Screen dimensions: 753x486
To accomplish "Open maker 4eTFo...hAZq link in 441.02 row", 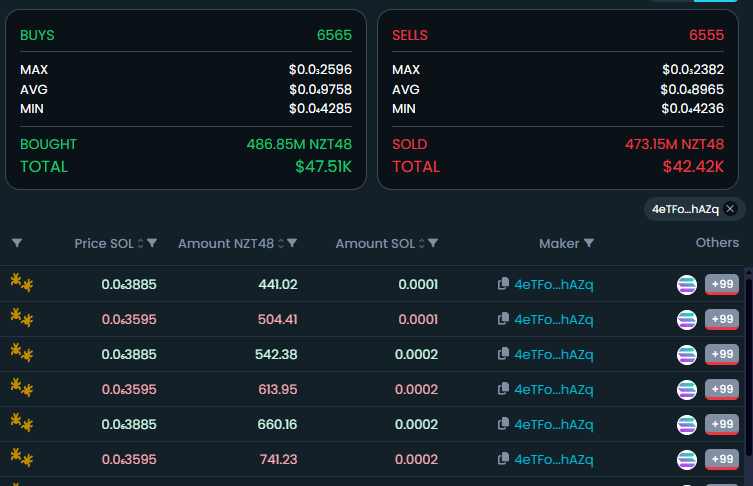I will click(x=554, y=284).
